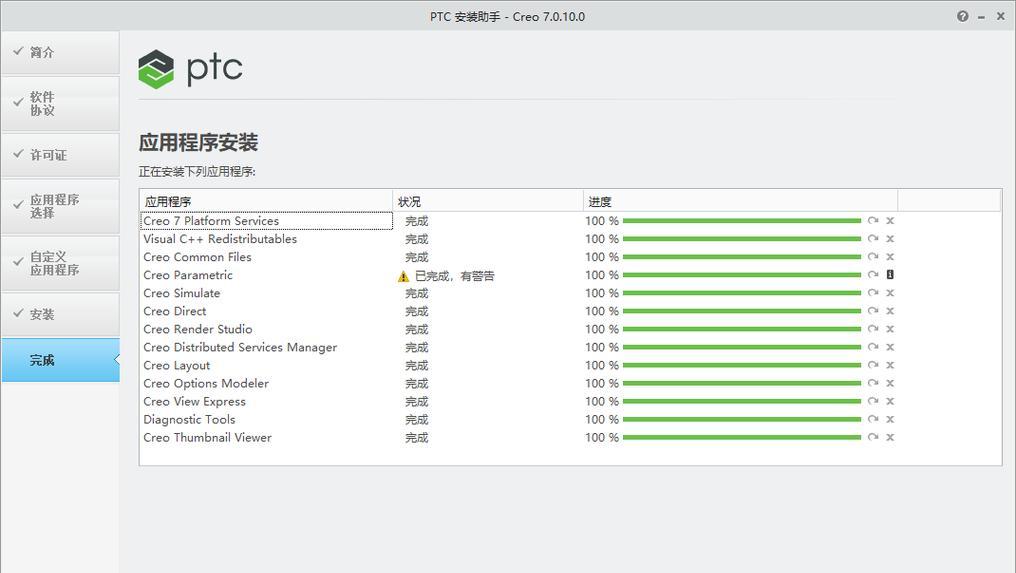Close the PTC installer window
This screenshot has height=573, width=1016.
click(x=1000, y=17)
